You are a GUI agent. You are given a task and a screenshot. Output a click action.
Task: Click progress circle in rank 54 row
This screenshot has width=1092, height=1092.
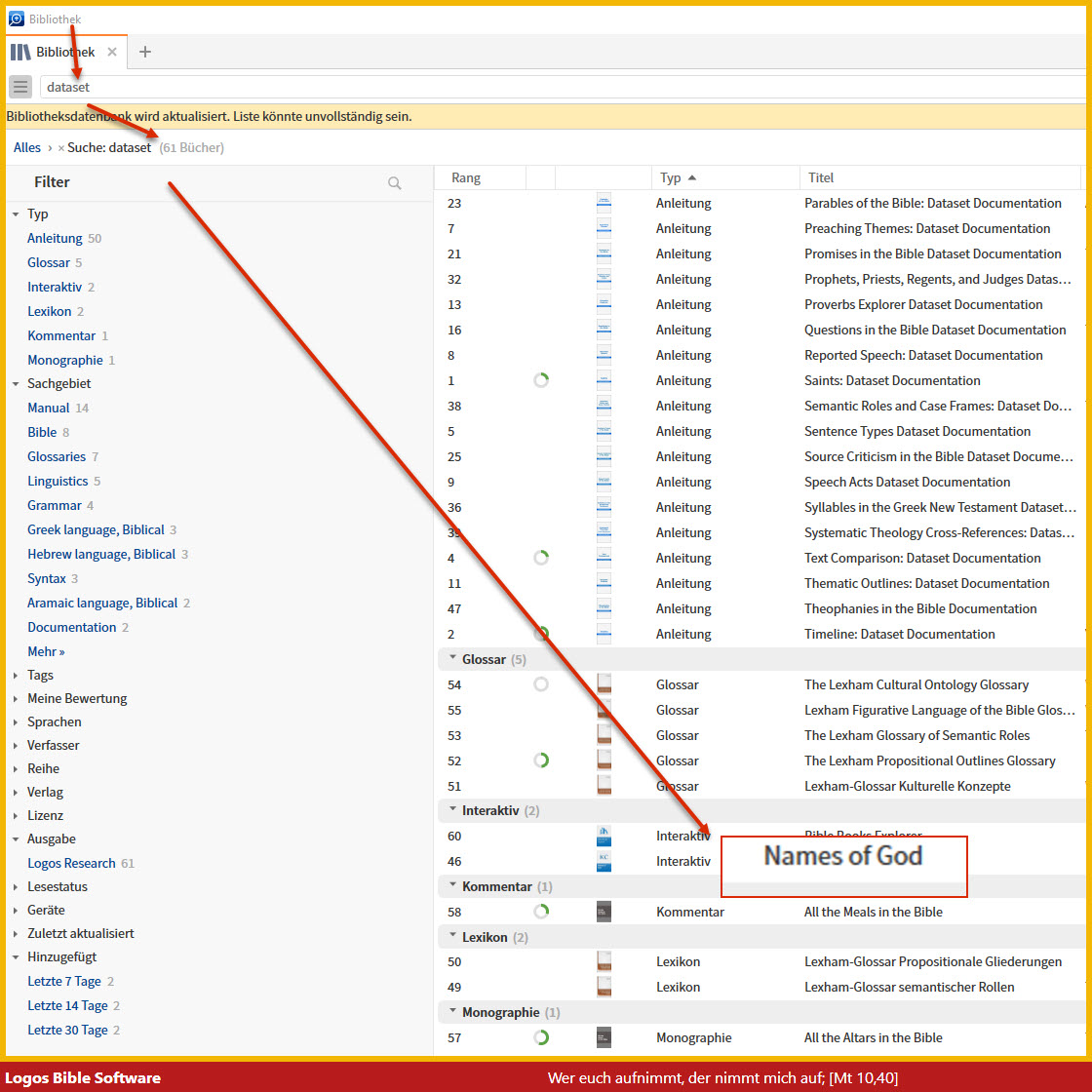(x=541, y=684)
